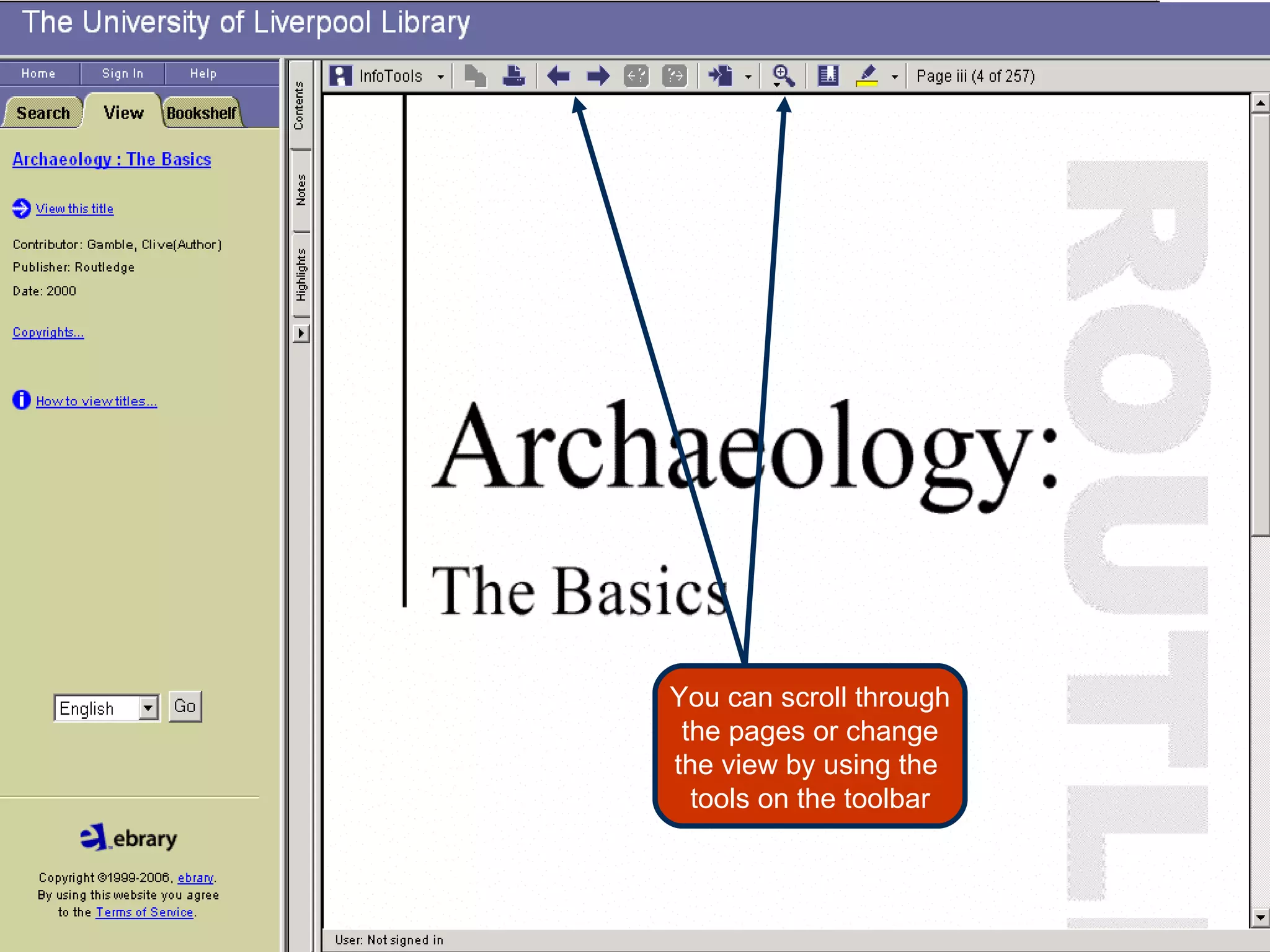The height and width of the screenshot is (952, 1270).
Task: Click the How to view titles... link
Action: pos(96,401)
